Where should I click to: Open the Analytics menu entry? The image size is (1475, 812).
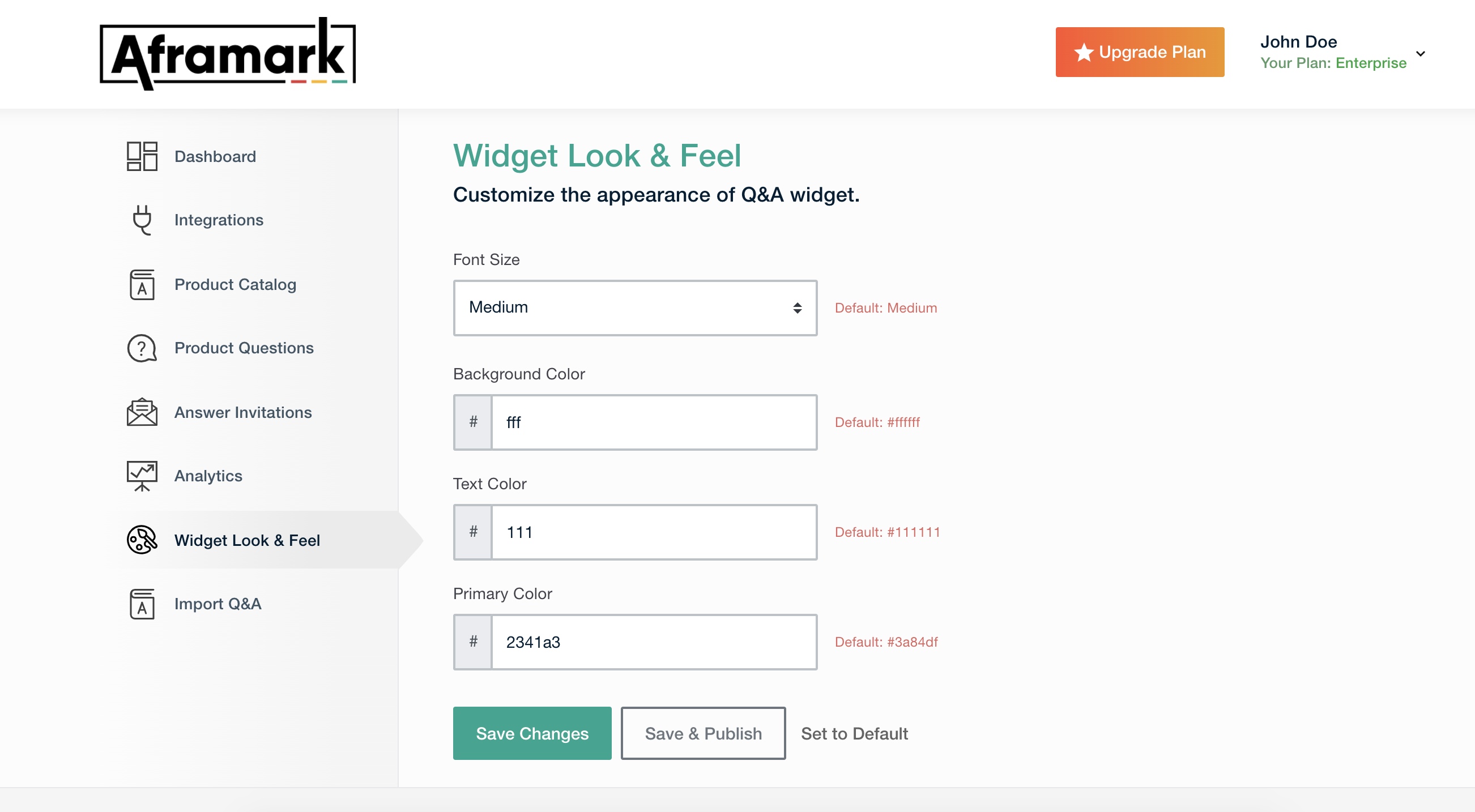(x=208, y=476)
